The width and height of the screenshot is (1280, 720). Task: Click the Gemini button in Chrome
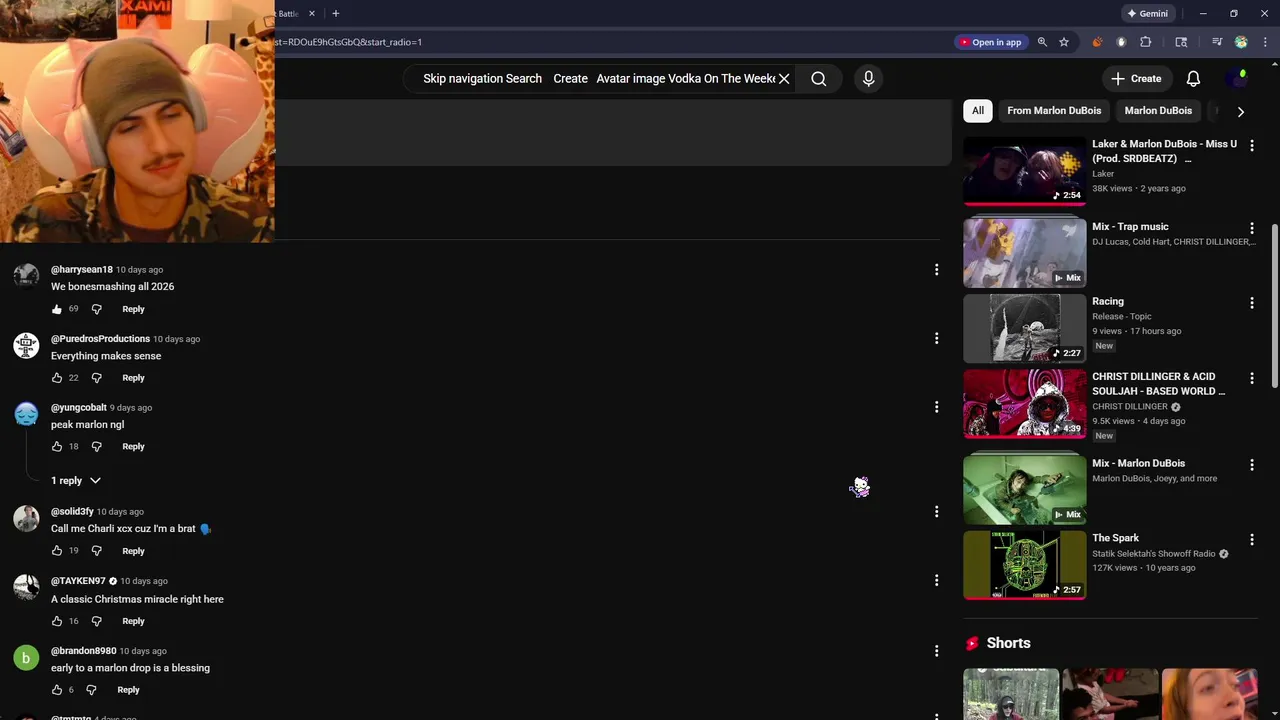(1147, 13)
